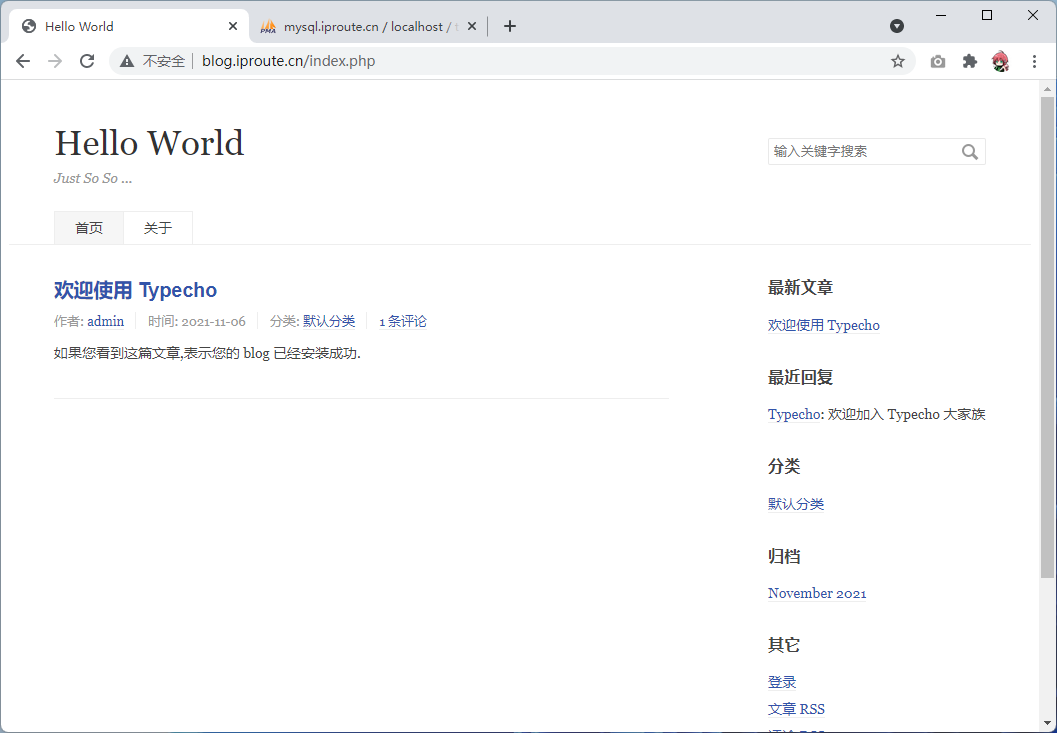Click the 不安全 security label
Screen dimensions: 1057x733
pos(164,61)
